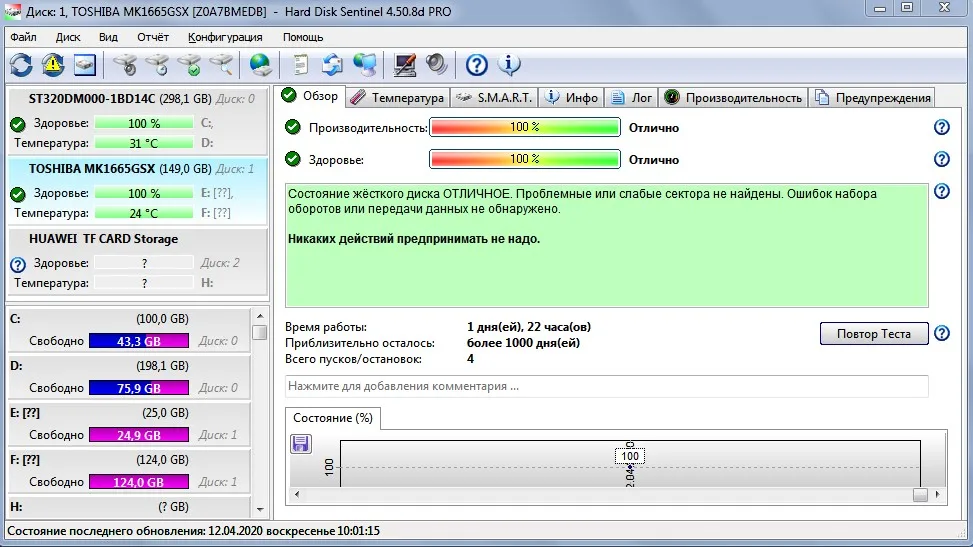This screenshot has height=547, width=973.
Task: Click the framed hard disk toolbar icon
Action: pos(85,65)
